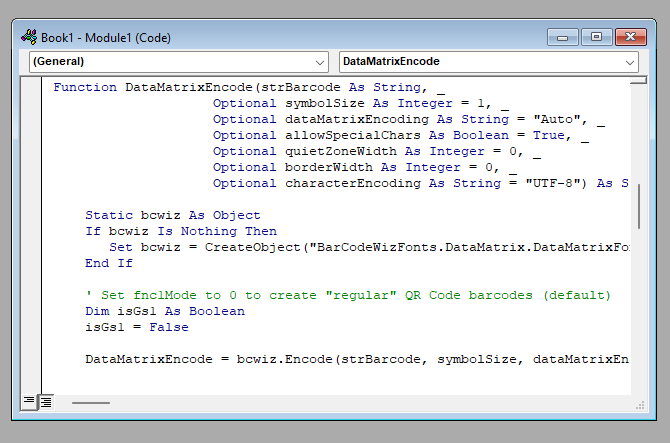Screen dimensions: 670x443
Task: Click the margin indicator bar beside Function line
Action: [x=32, y=87]
